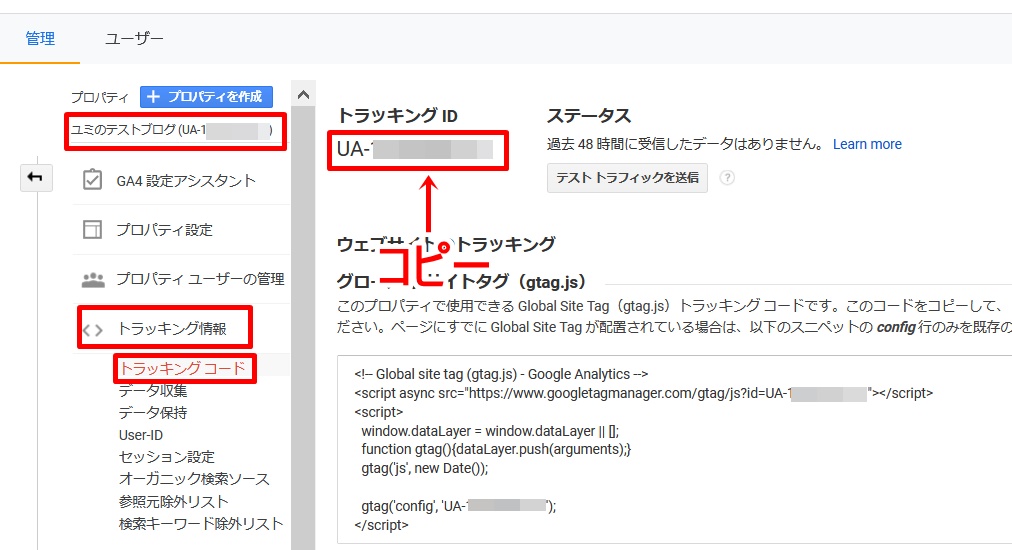Select User-ID submenu item
The width and height of the screenshot is (1012, 550).
pyautogui.click(x=141, y=435)
